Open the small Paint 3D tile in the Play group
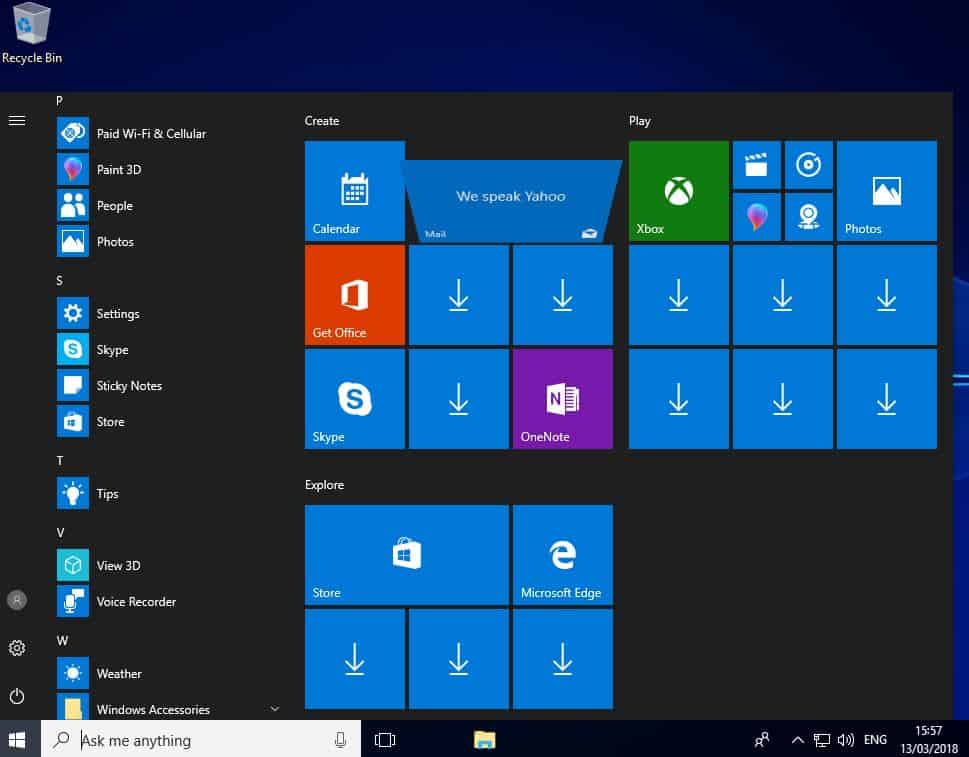The height and width of the screenshot is (757, 969). 757,217
